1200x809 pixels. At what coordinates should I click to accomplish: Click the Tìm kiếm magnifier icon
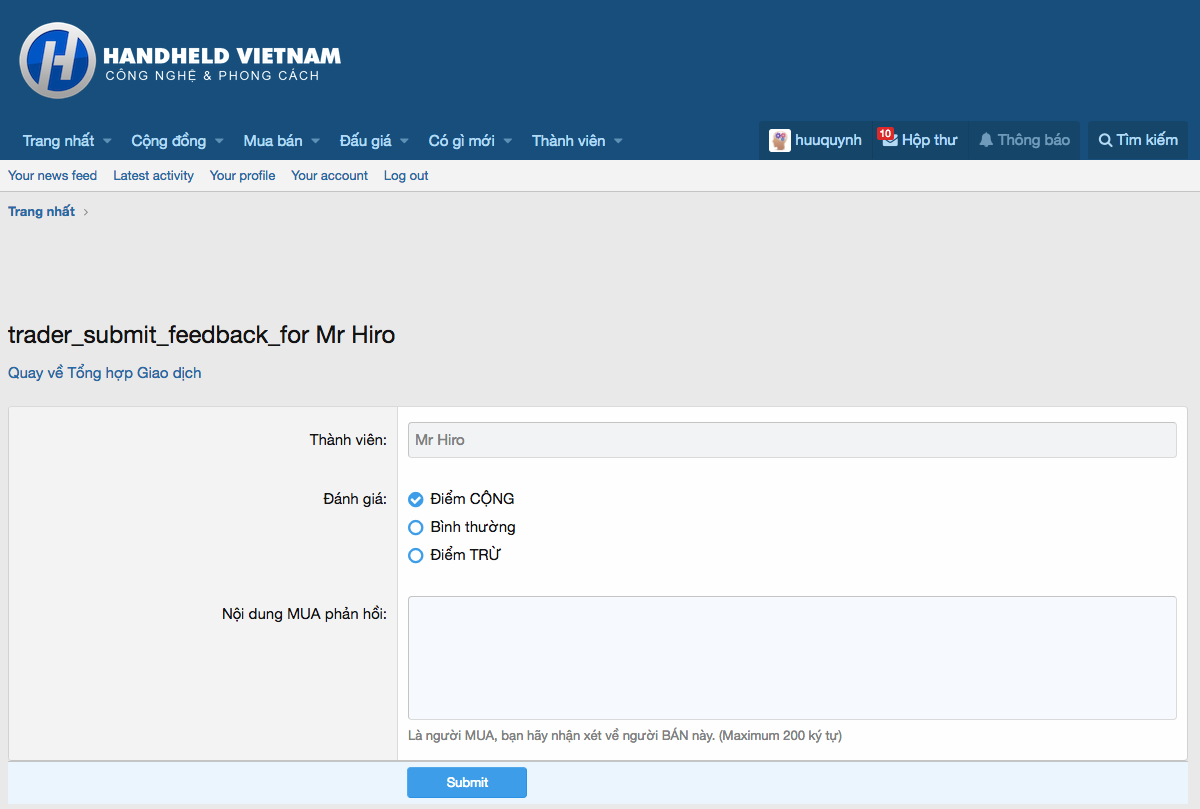click(x=1105, y=141)
